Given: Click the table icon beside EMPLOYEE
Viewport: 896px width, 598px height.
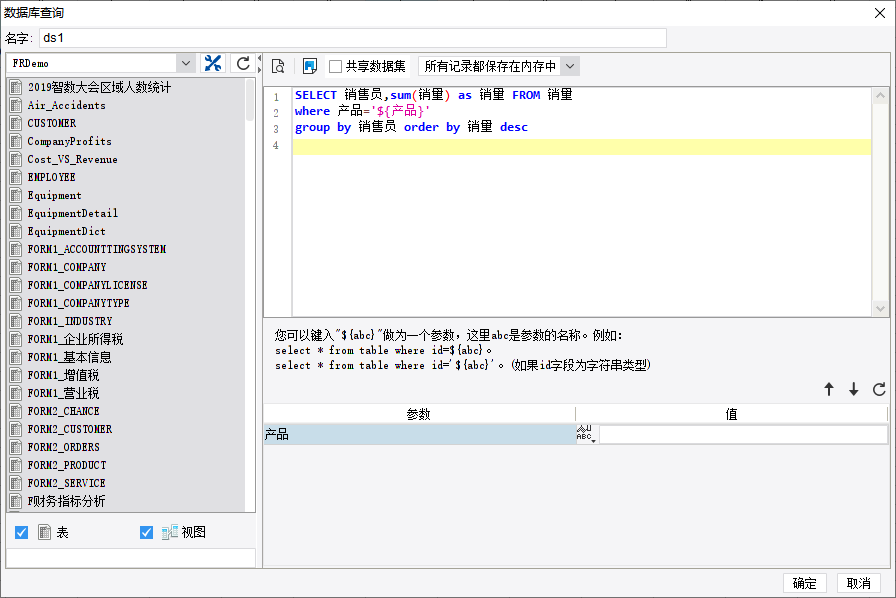Looking at the screenshot, I should [x=16, y=177].
